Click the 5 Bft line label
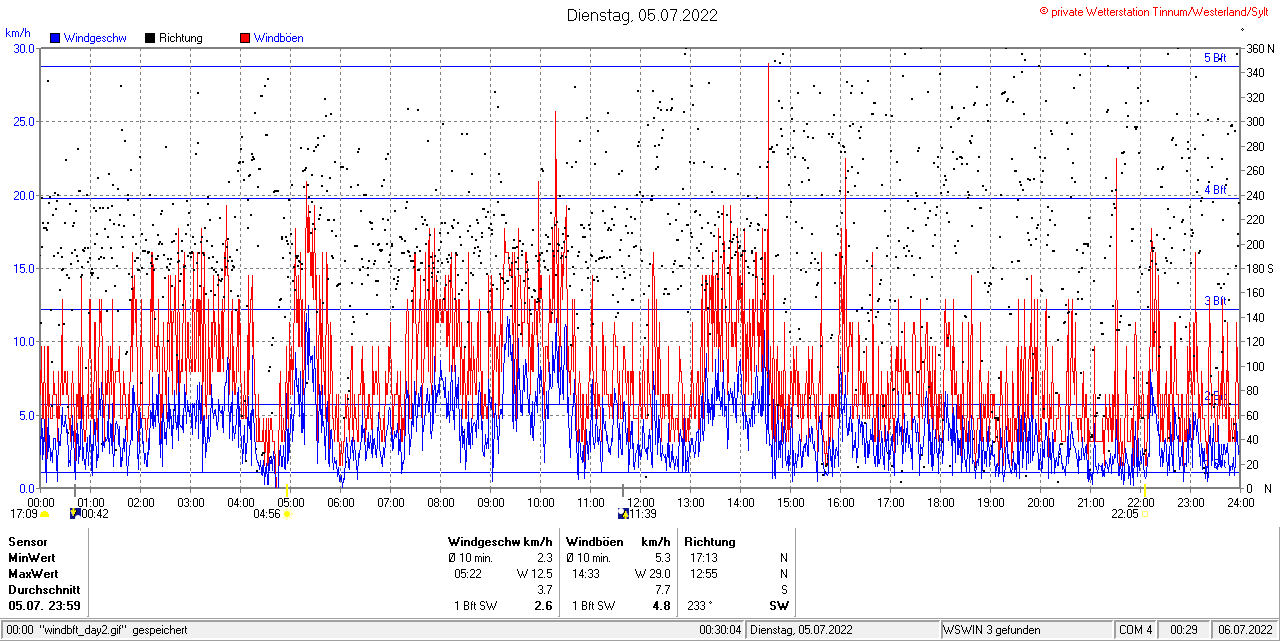 (x=1215, y=58)
